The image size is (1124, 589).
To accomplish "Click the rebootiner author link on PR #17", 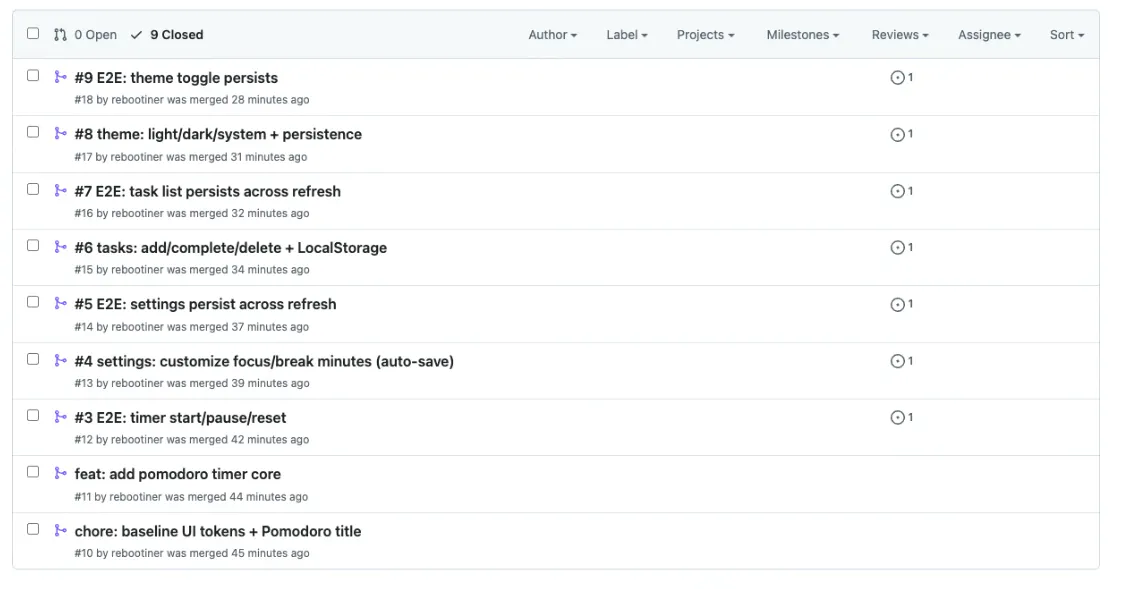I will (x=137, y=157).
